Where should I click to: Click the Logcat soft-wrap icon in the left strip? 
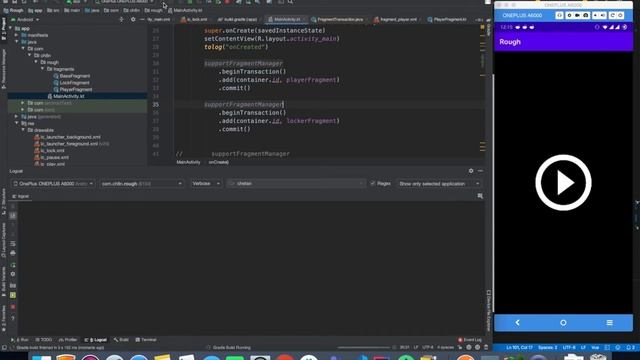(13, 244)
